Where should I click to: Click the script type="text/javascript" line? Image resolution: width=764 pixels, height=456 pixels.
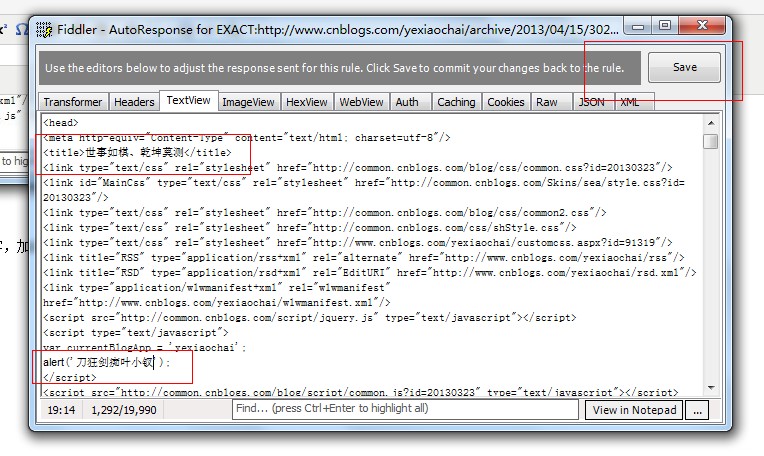point(135,333)
